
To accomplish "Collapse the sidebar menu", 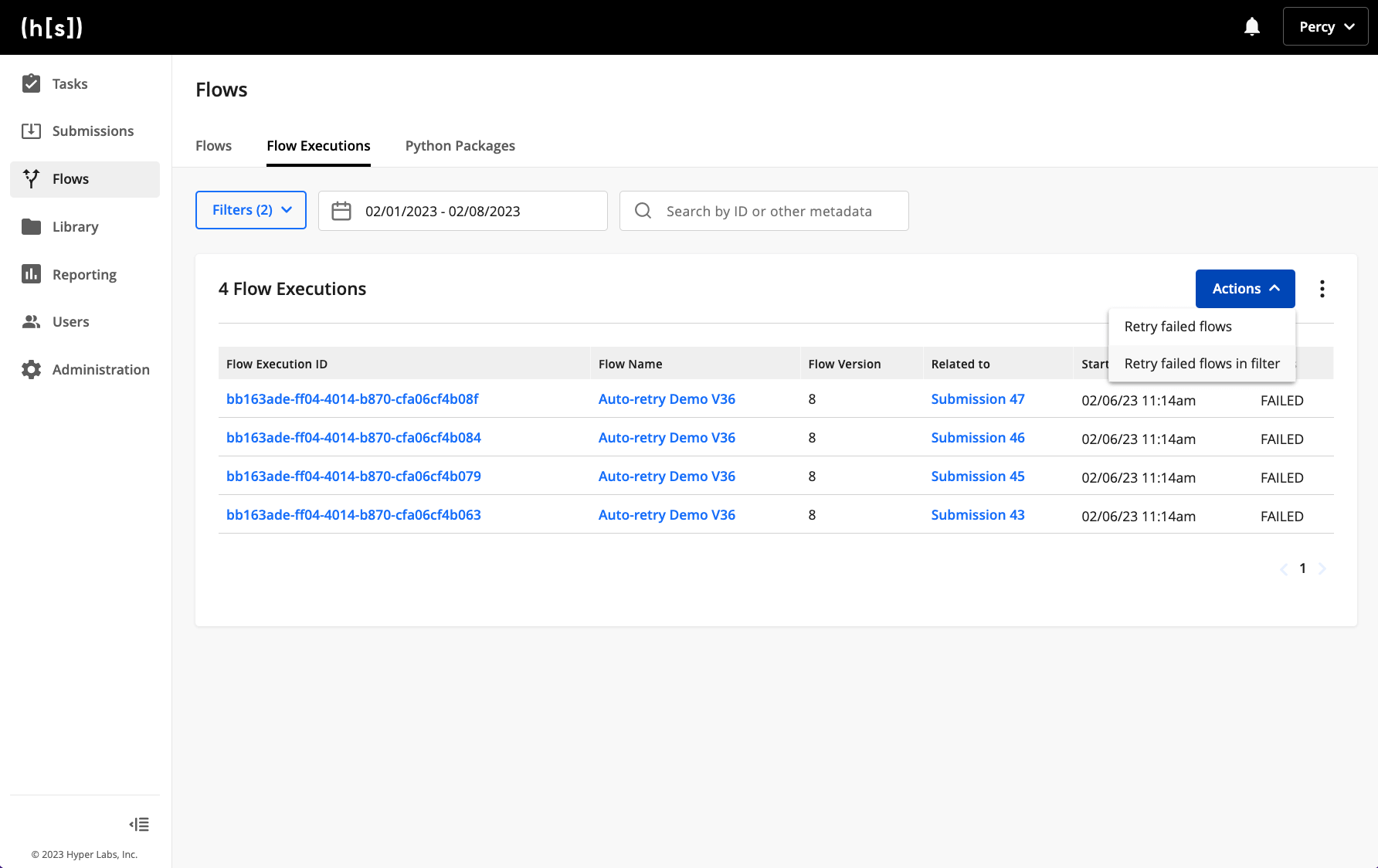I will click(139, 825).
